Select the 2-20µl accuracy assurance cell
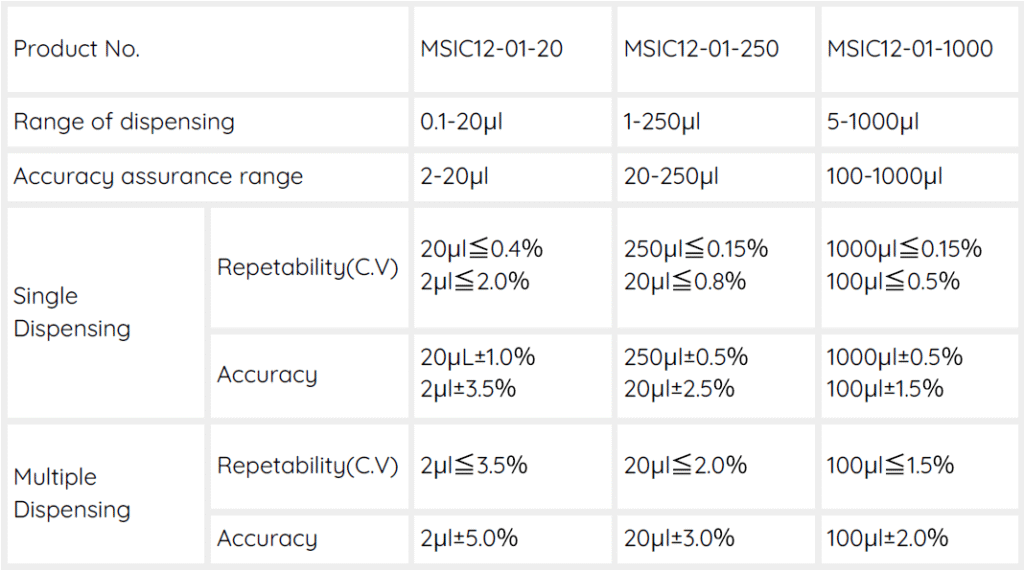 coord(457,177)
